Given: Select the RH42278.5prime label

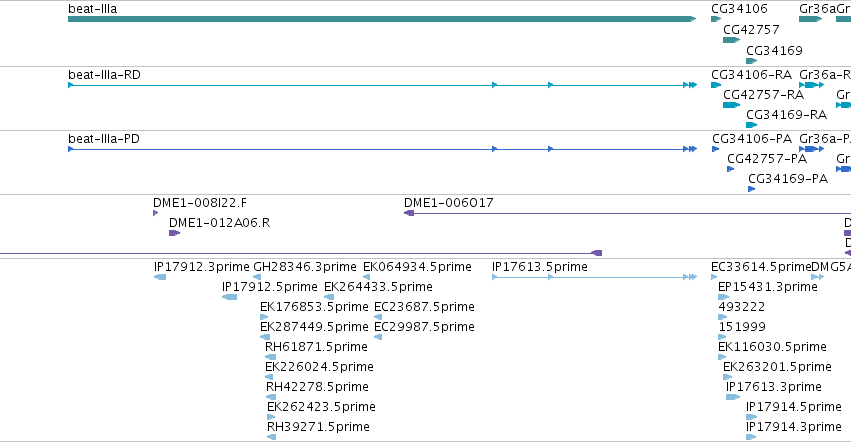Looking at the screenshot, I should point(317,387).
